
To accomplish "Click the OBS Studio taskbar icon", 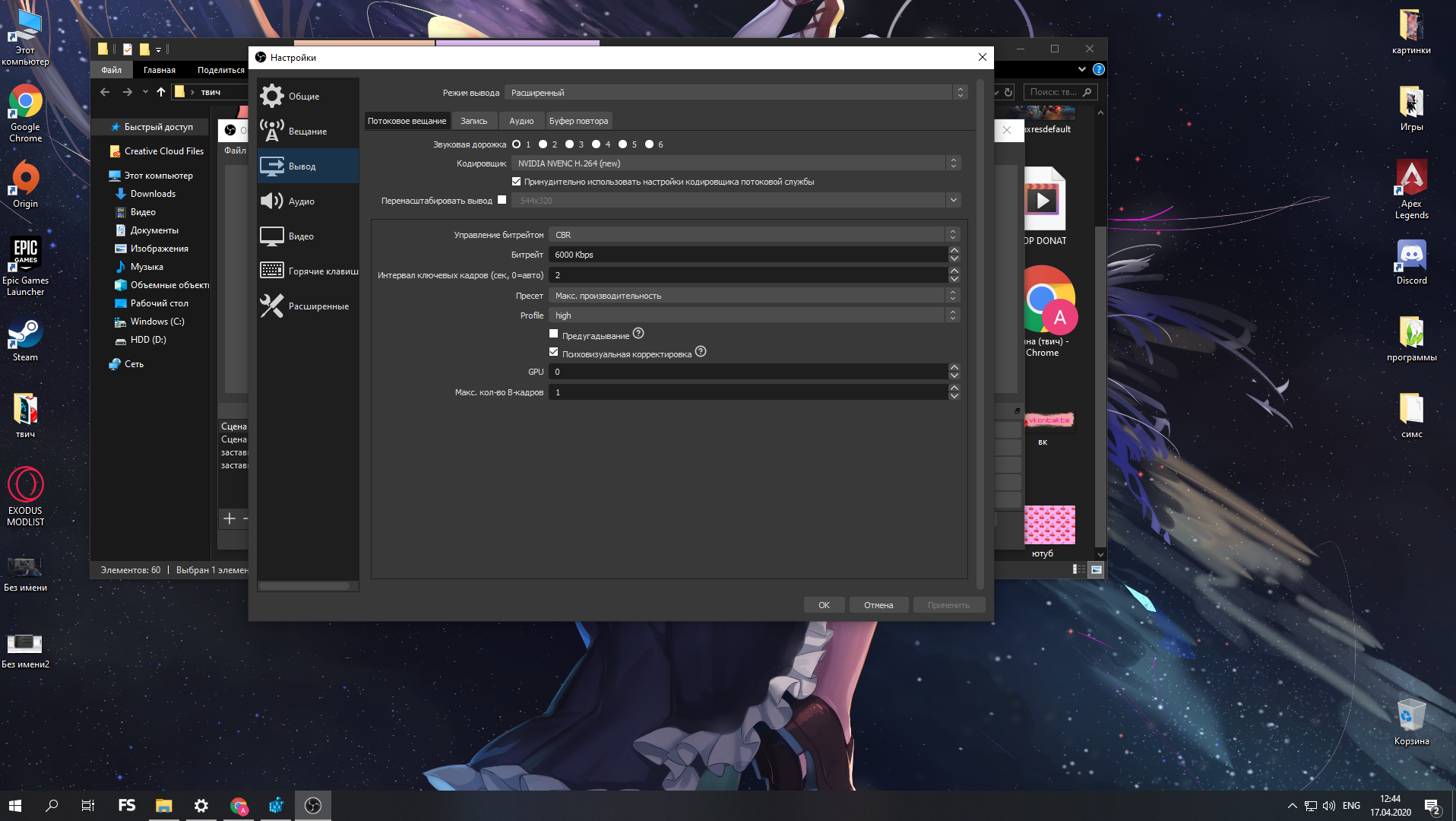I will [x=313, y=806].
